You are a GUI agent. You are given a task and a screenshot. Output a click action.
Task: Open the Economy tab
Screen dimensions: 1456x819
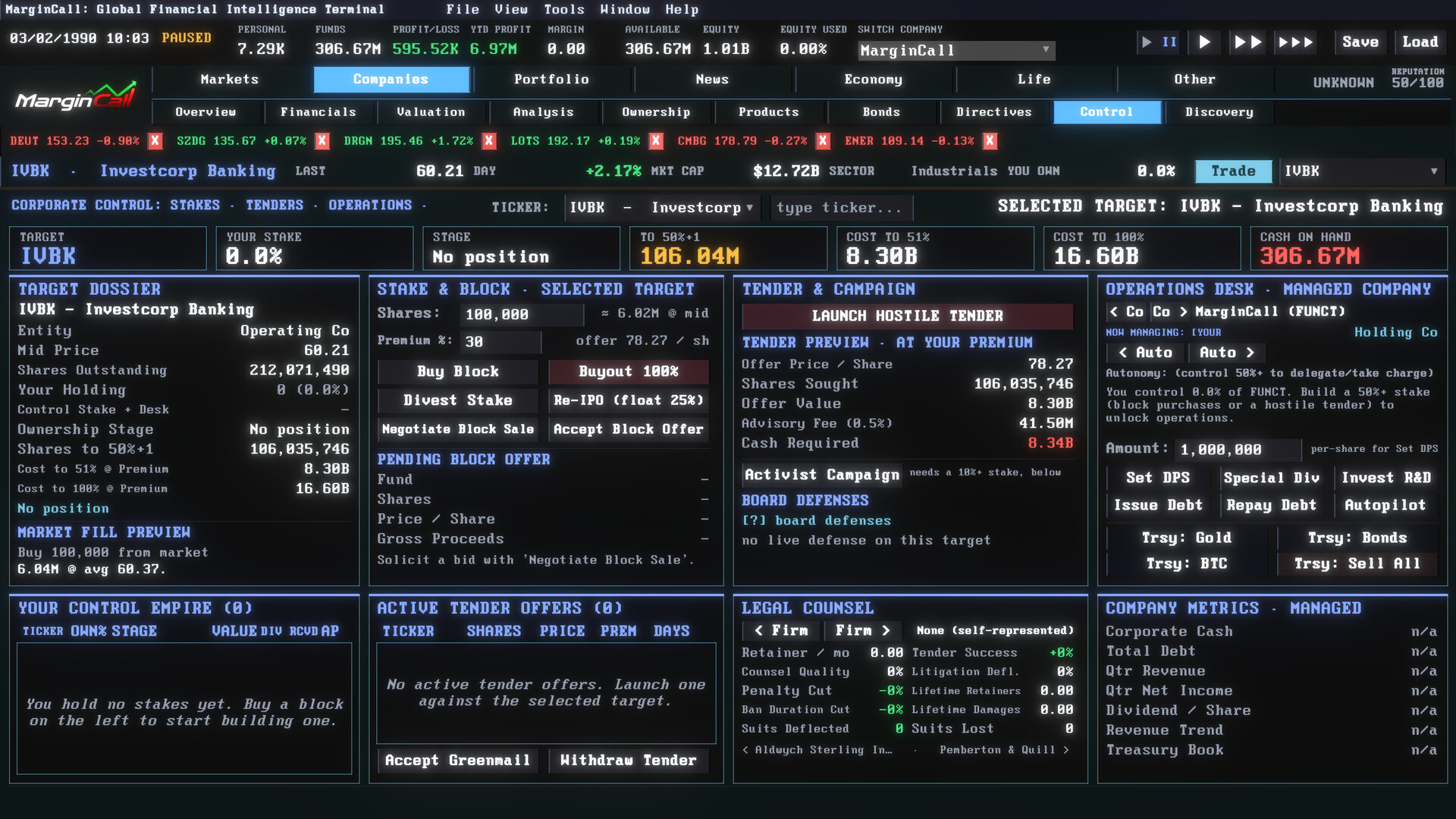873,80
